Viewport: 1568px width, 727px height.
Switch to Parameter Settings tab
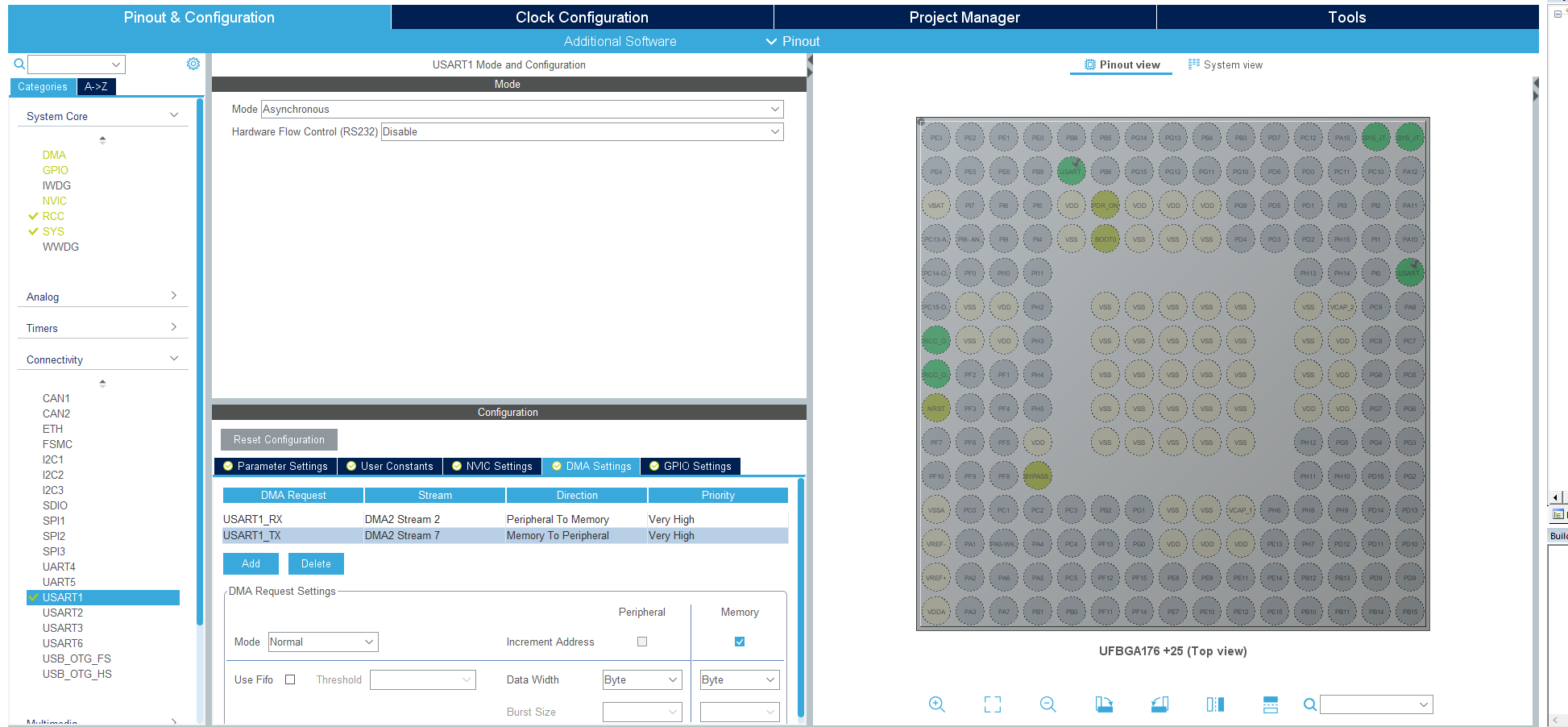(x=275, y=466)
